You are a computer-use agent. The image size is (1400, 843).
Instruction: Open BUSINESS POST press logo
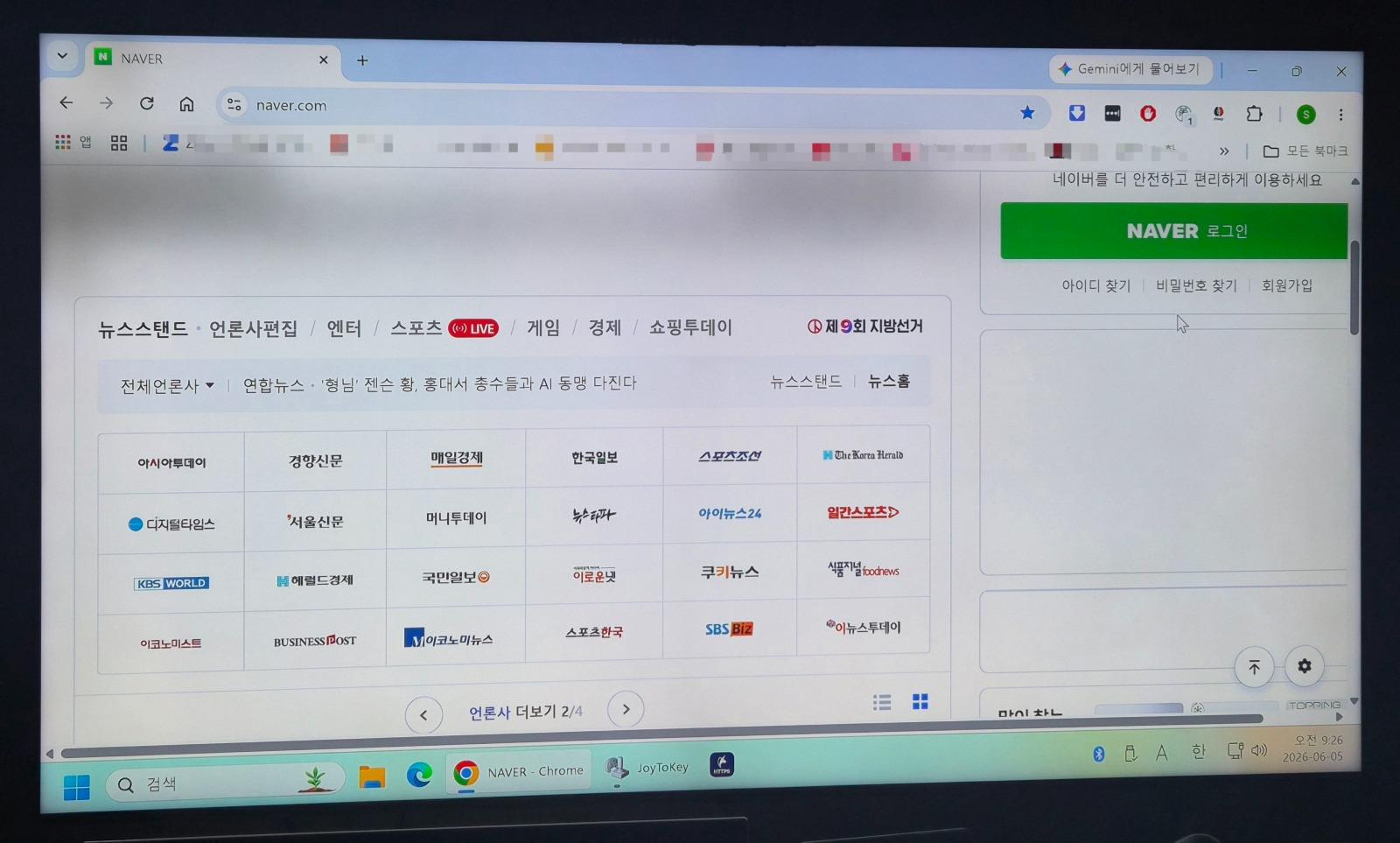(315, 641)
